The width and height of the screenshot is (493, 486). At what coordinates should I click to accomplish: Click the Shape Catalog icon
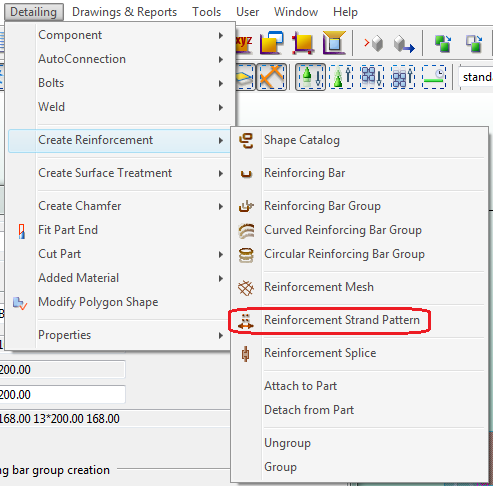tap(246, 141)
